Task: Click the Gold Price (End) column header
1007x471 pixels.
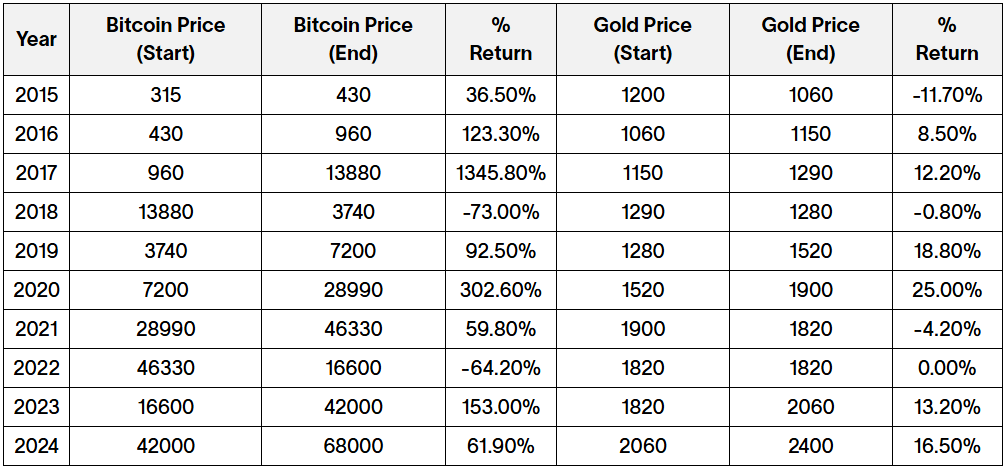Action: point(810,39)
